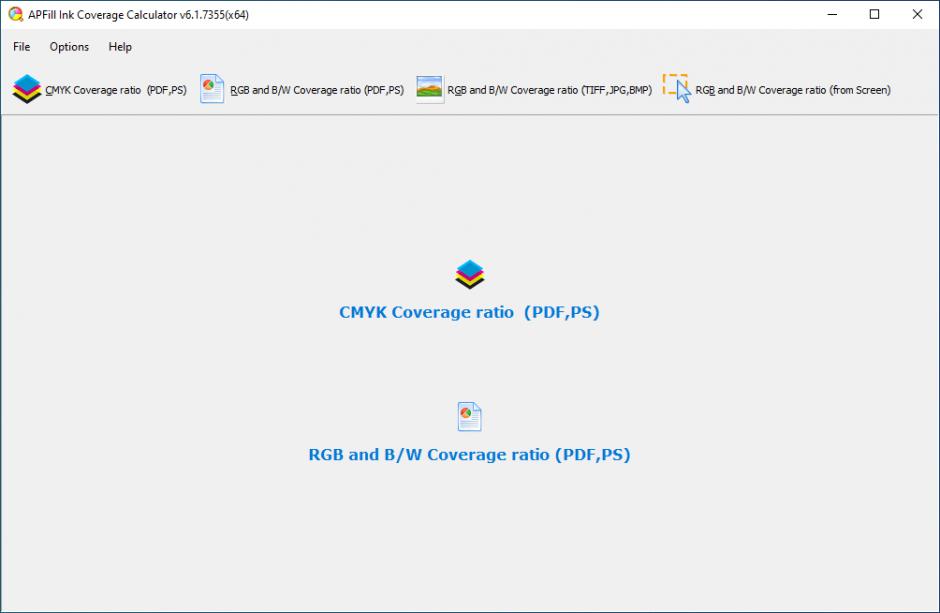Select the toolbar RGB and B/W Coverage ratio (PDF,PS) label
940x613 pixels.
coord(317,90)
